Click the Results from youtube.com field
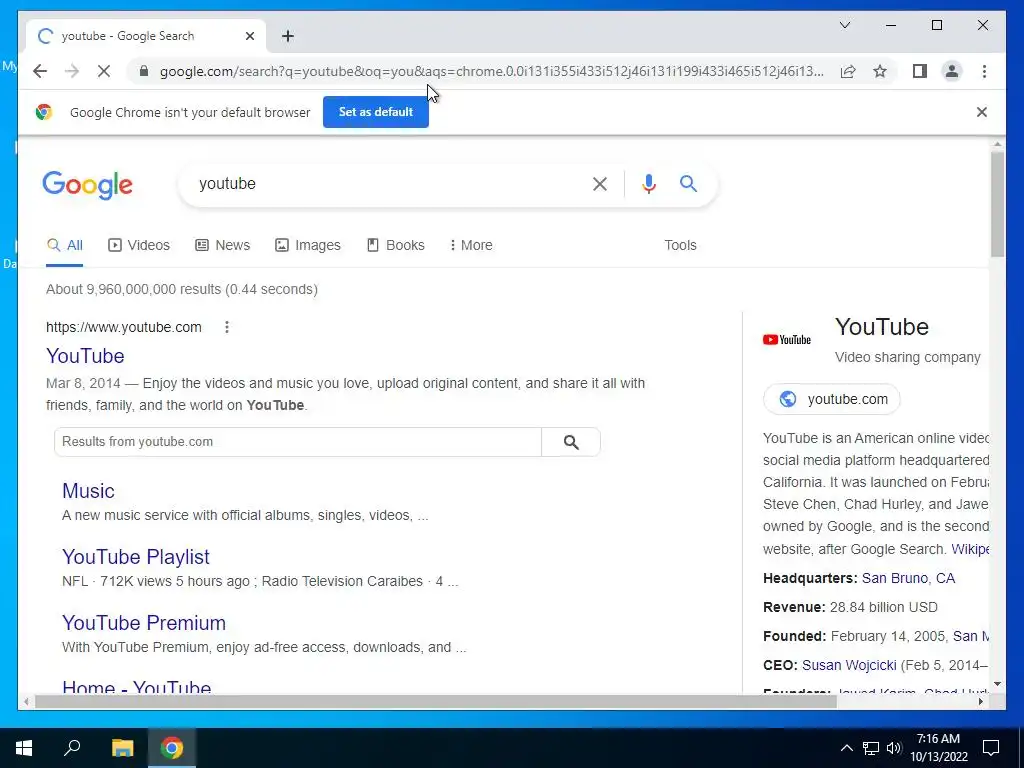This screenshot has width=1024, height=768. pyautogui.click(x=298, y=442)
